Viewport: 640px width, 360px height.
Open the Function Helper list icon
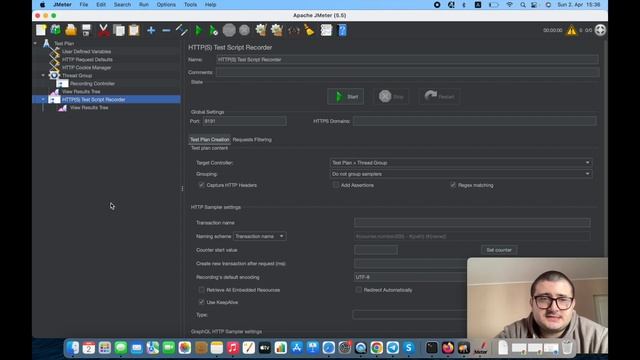[x=326, y=30]
